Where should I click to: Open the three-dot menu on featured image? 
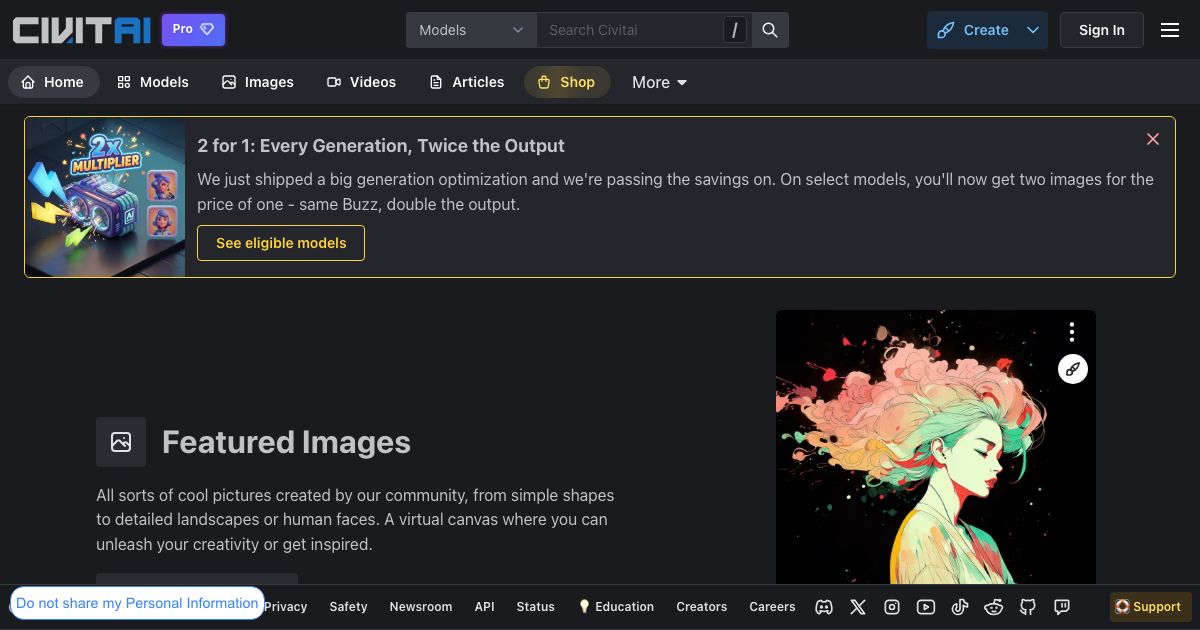coord(1072,332)
